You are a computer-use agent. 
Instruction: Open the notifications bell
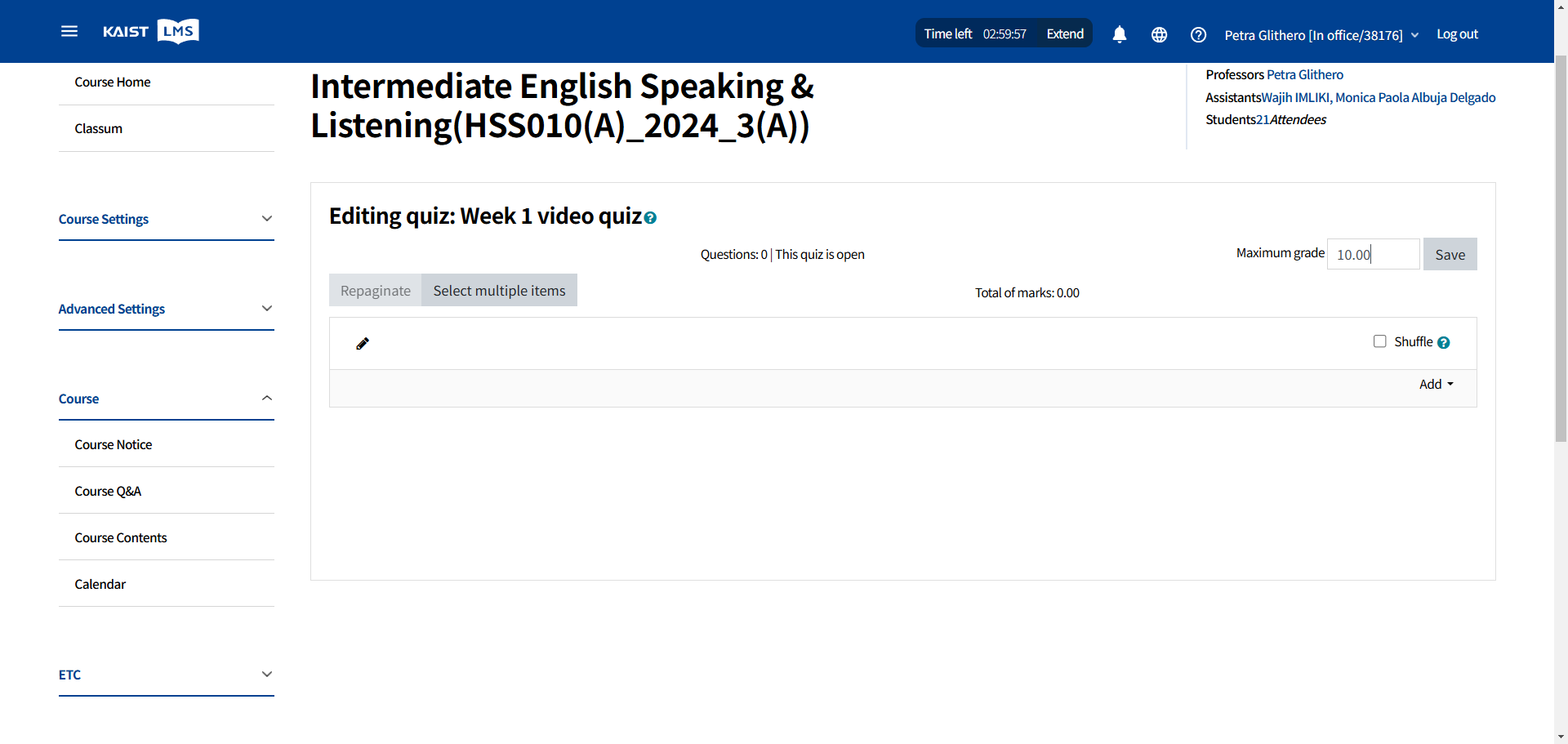(1119, 34)
